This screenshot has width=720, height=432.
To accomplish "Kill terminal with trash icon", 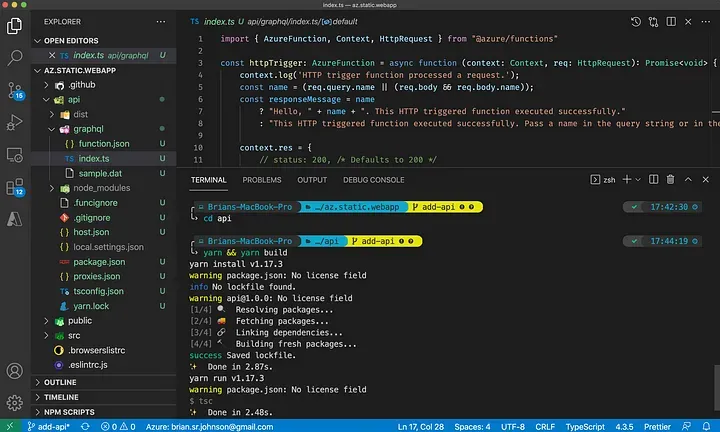I will (670, 180).
